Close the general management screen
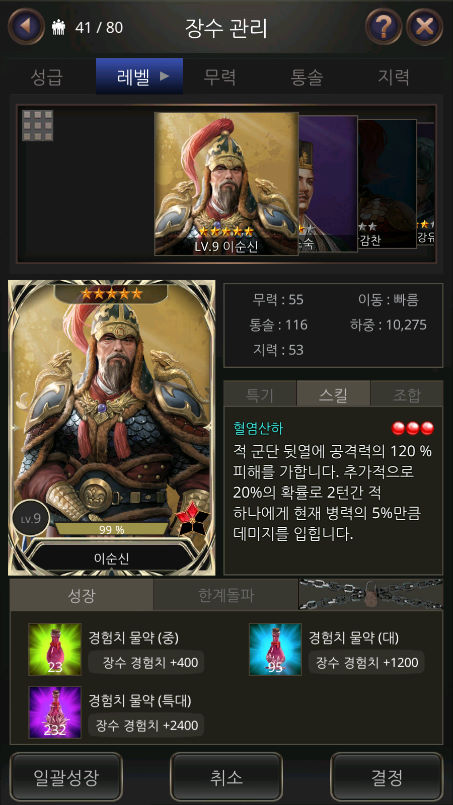The width and height of the screenshot is (453, 805). coord(425,27)
